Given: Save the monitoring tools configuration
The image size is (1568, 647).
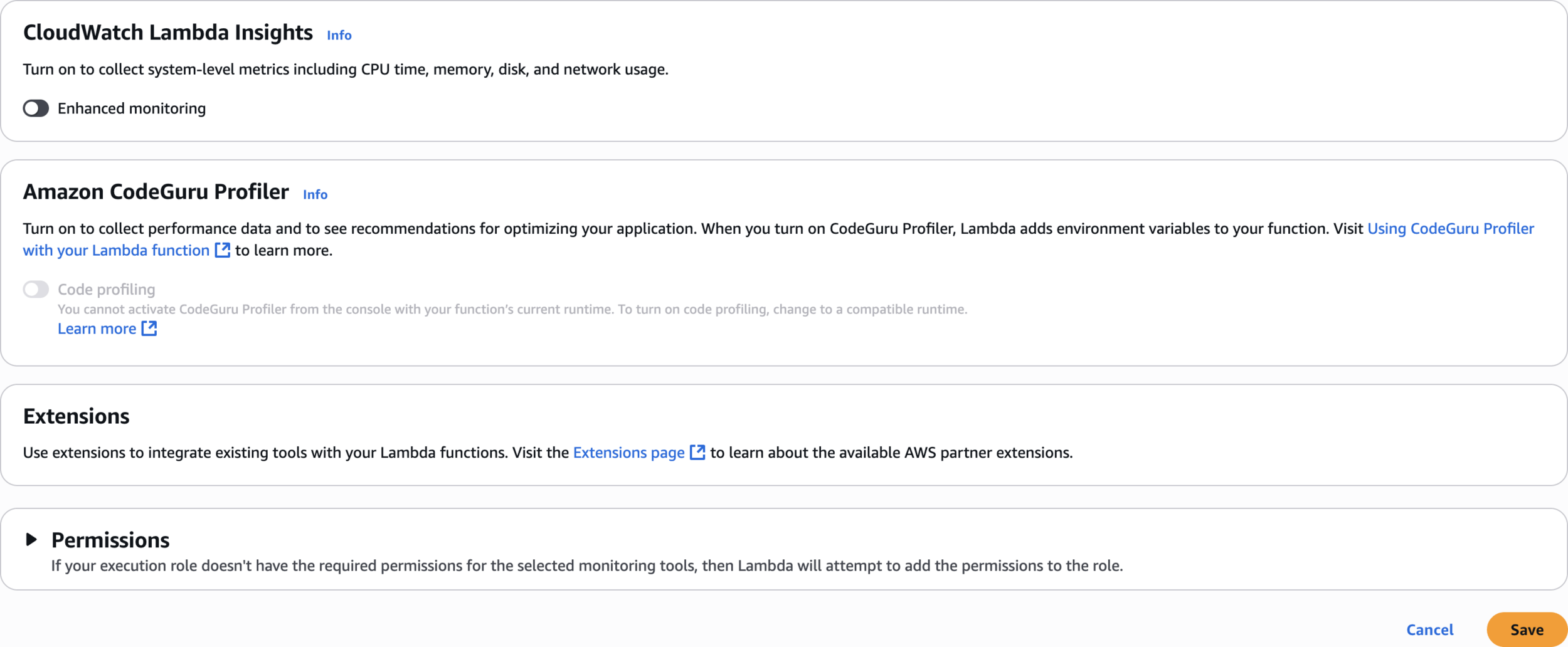Looking at the screenshot, I should click(1527, 629).
